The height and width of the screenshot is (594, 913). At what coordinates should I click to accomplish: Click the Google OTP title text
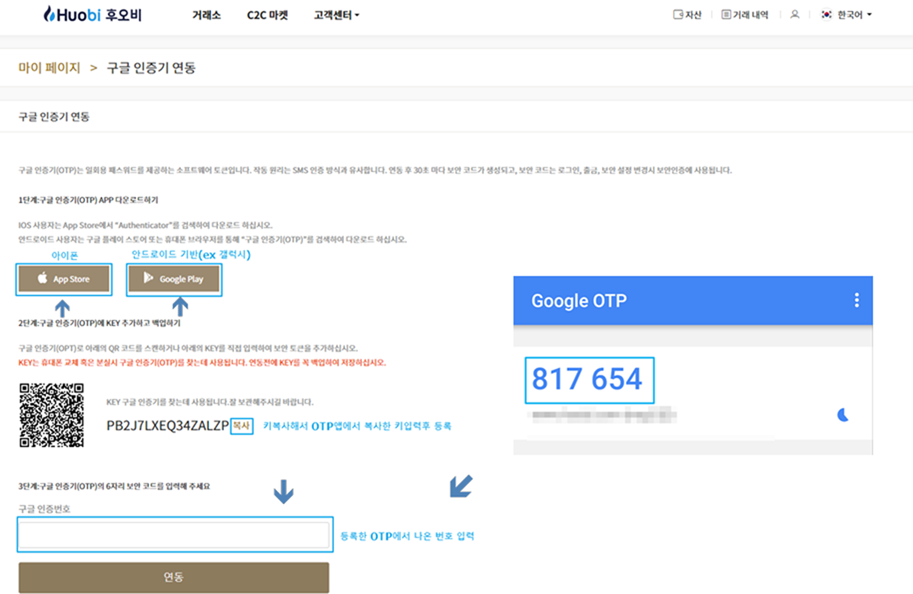pyautogui.click(x=579, y=300)
